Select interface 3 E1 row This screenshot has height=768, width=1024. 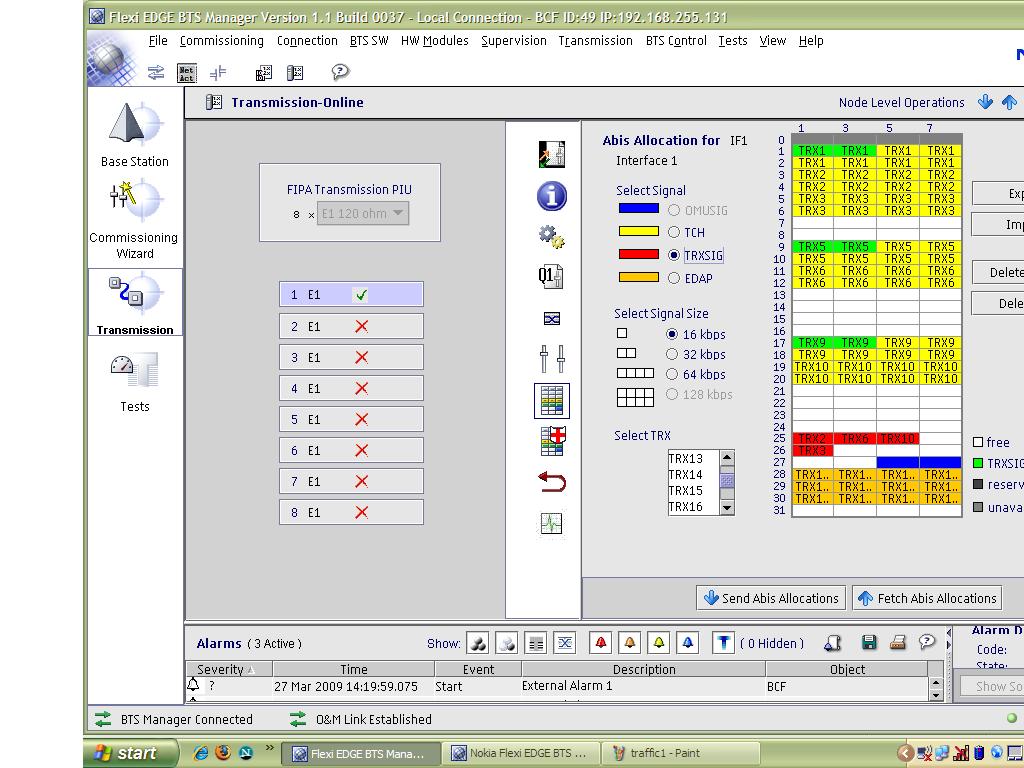point(351,358)
